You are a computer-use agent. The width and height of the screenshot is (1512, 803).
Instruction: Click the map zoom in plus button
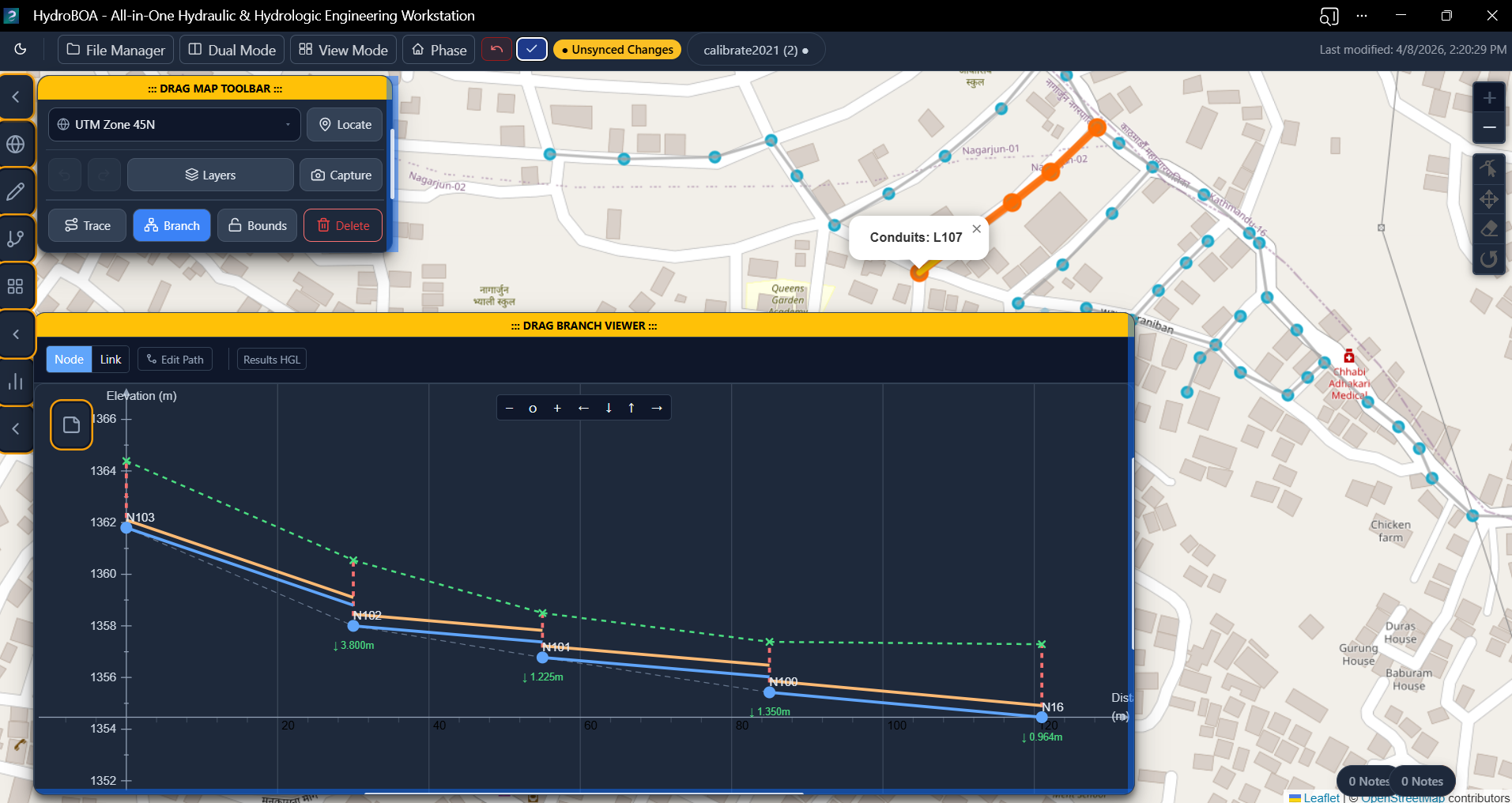point(1489,98)
